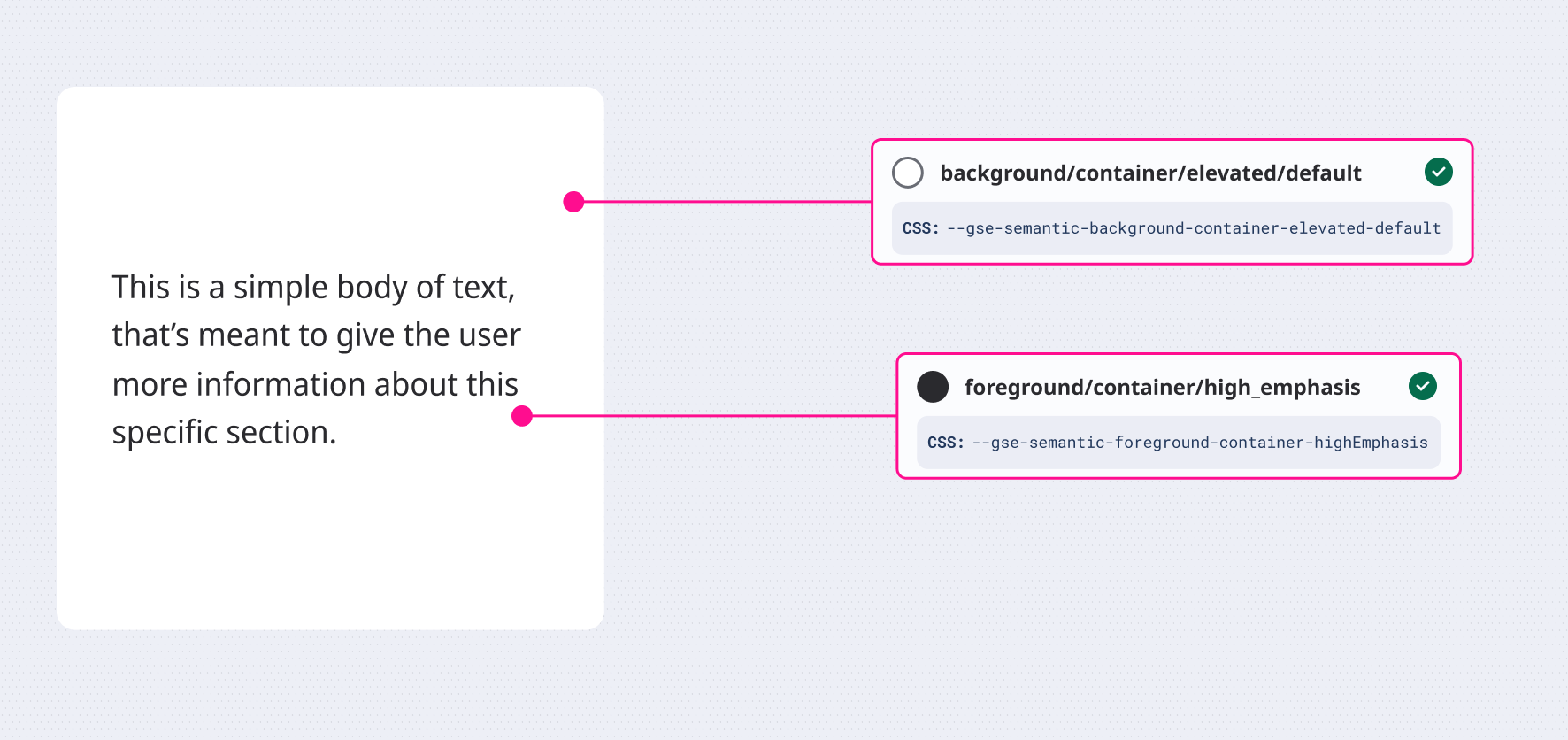Select the foreground/container/high_emphasis token name

click(1162, 388)
